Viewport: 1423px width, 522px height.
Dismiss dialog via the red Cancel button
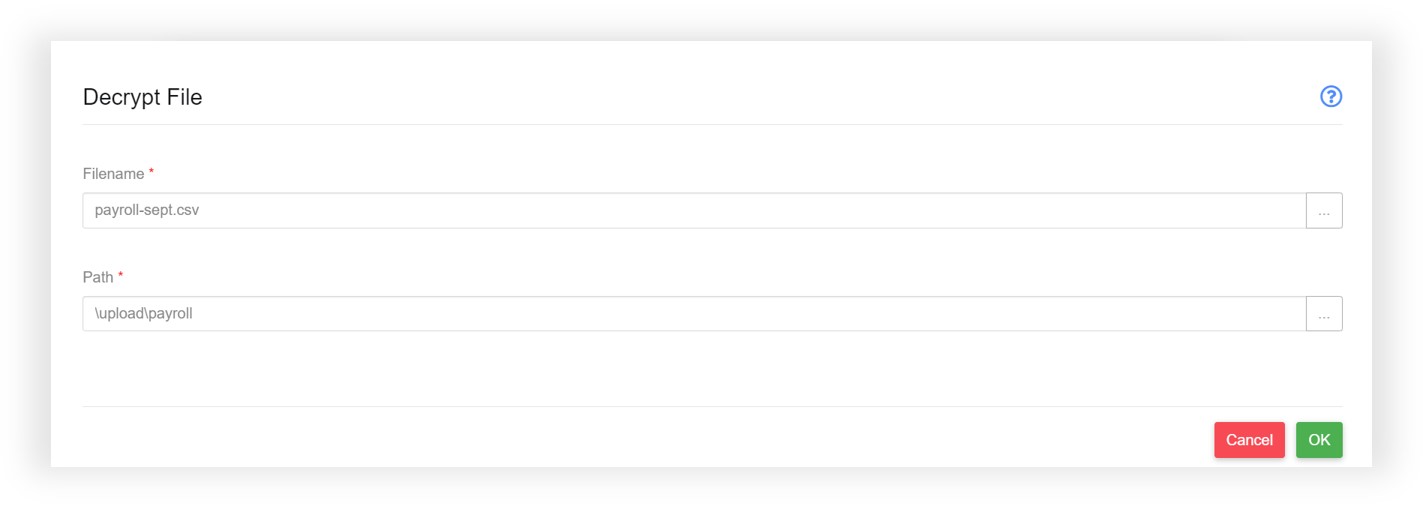click(1249, 440)
